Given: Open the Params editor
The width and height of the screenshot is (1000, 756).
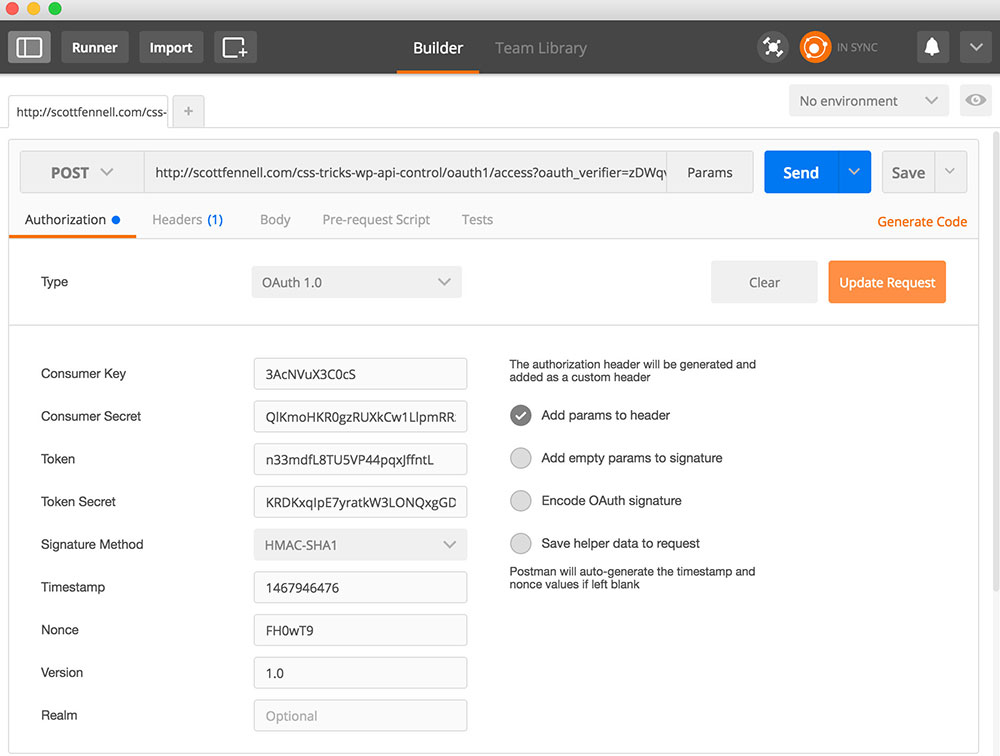Looking at the screenshot, I should pyautogui.click(x=710, y=172).
